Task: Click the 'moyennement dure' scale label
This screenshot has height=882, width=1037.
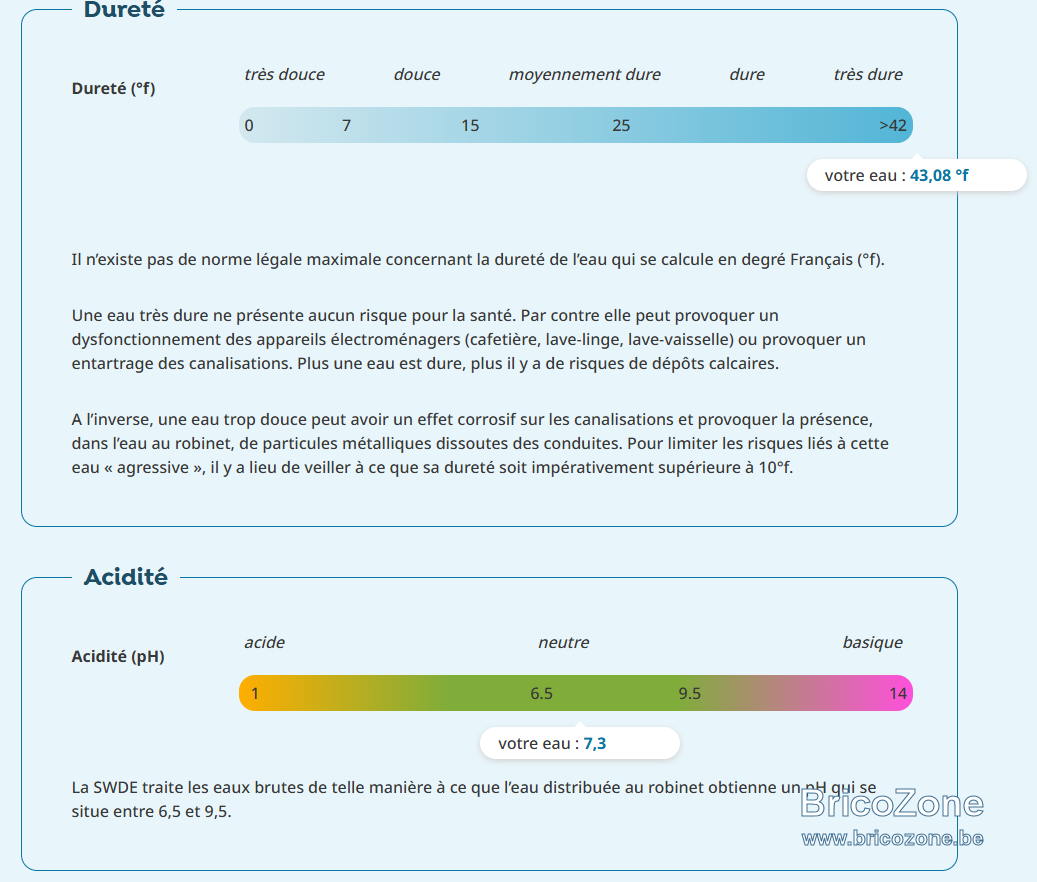Action: point(585,75)
